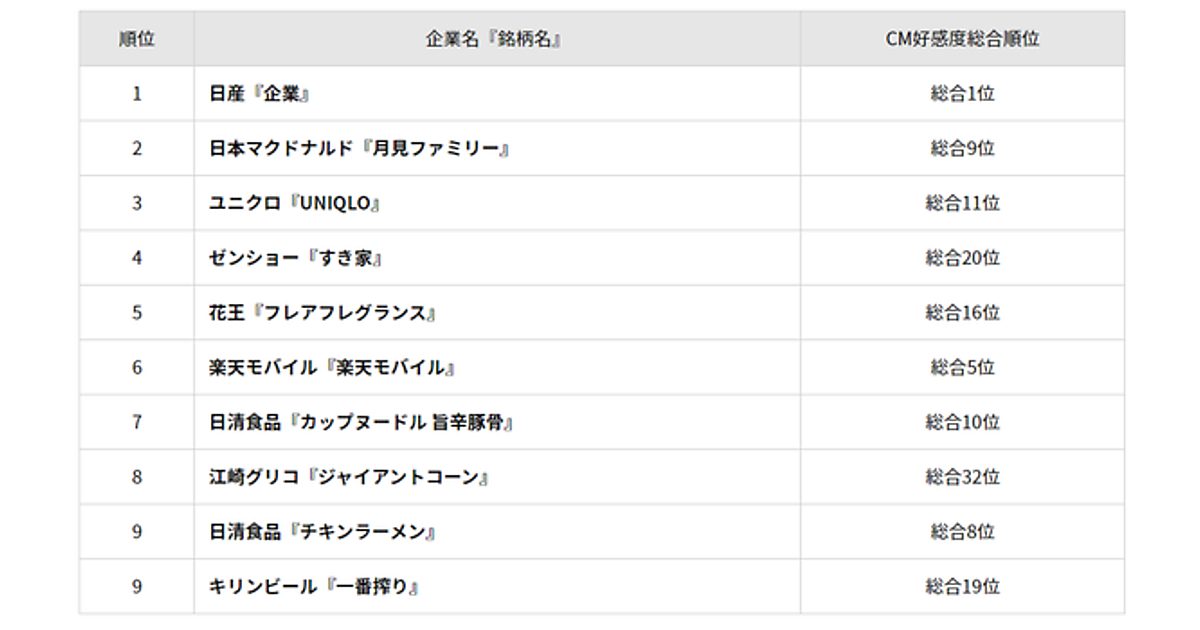
Task: Select the 日産『企業』 cell
Action: pos(260,94)
